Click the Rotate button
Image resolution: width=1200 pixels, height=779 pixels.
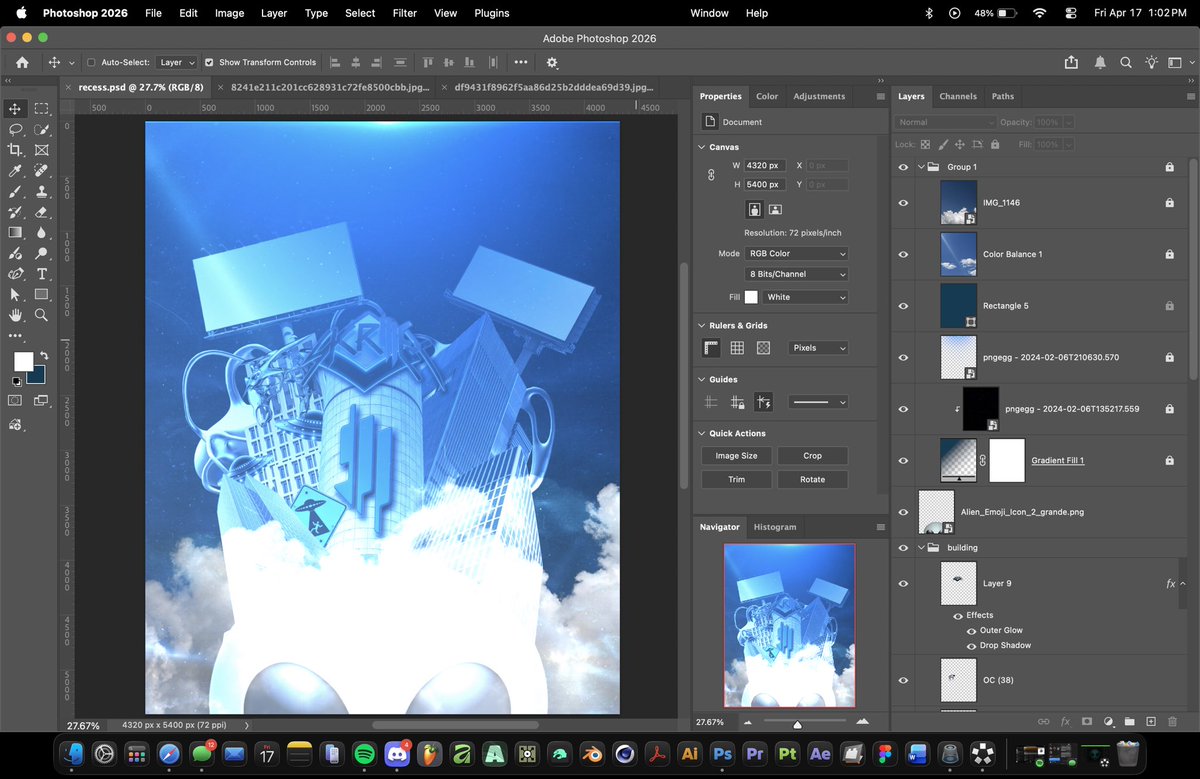tap(813, 479)
